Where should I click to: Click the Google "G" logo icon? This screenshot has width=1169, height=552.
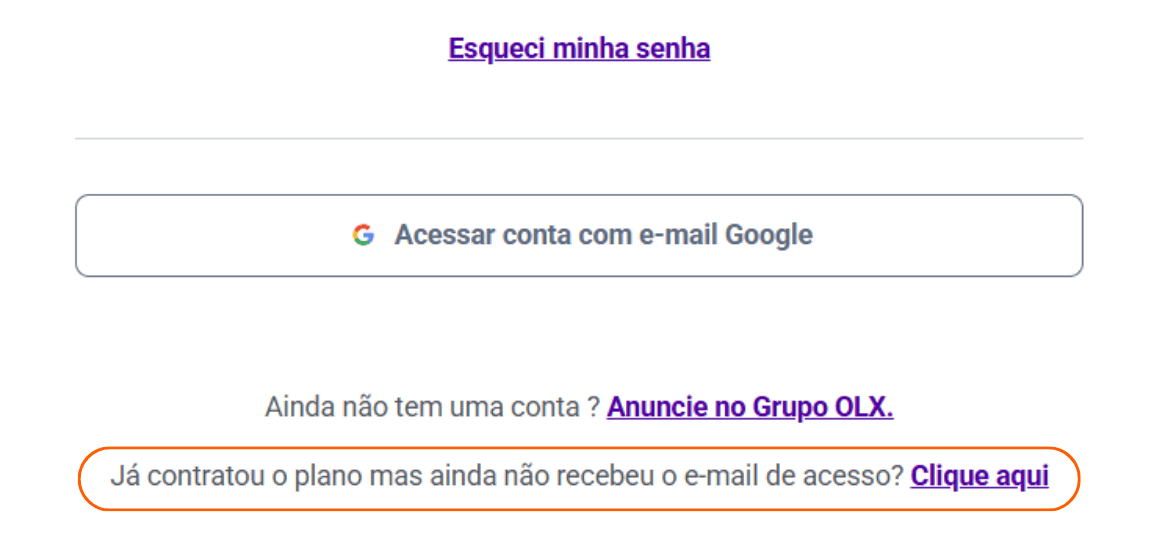pyautogui.click(x=363, y=235)
